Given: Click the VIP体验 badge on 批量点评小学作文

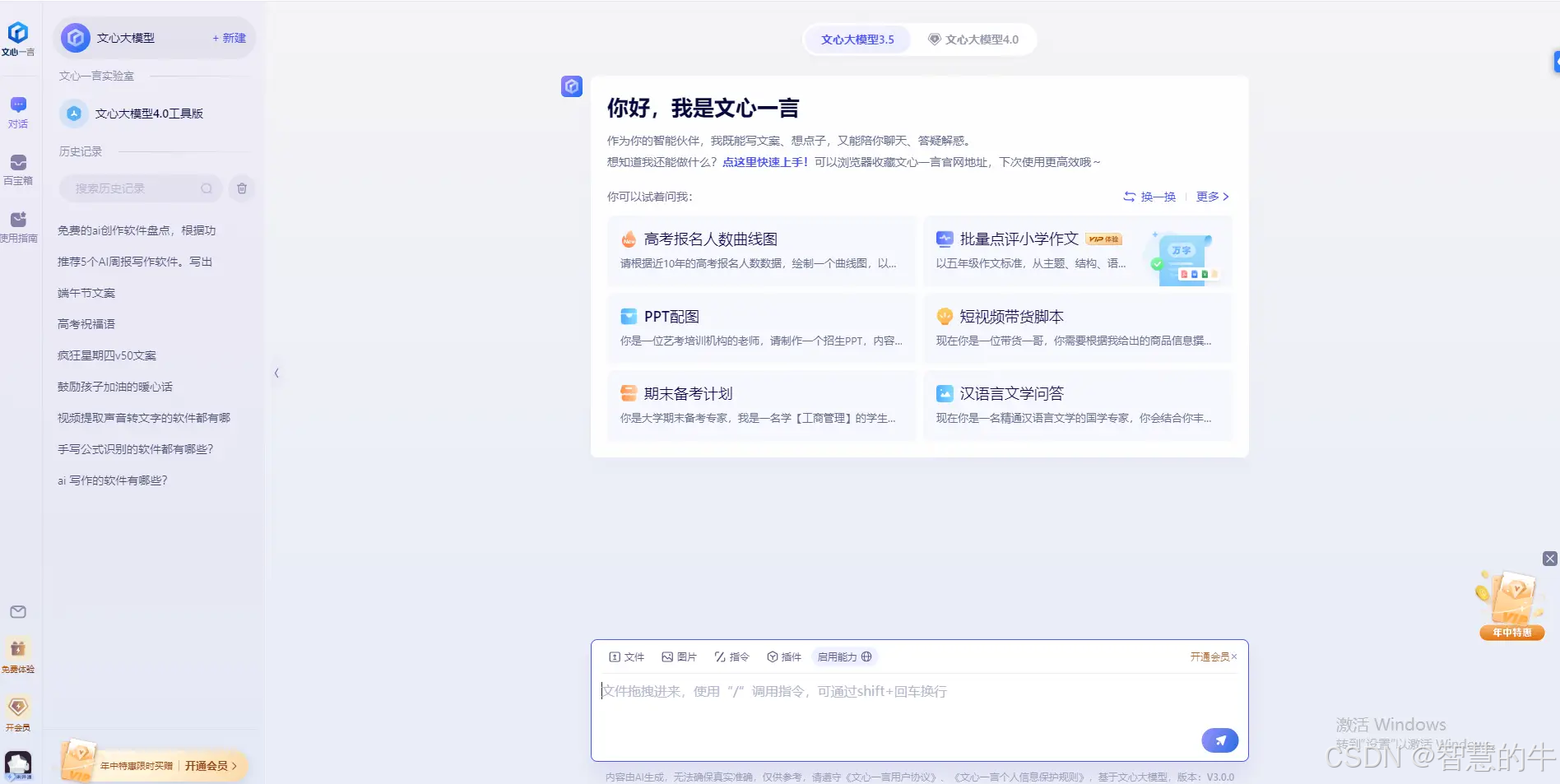Looking at the screenshot, I should click(x=1103, y=239).
